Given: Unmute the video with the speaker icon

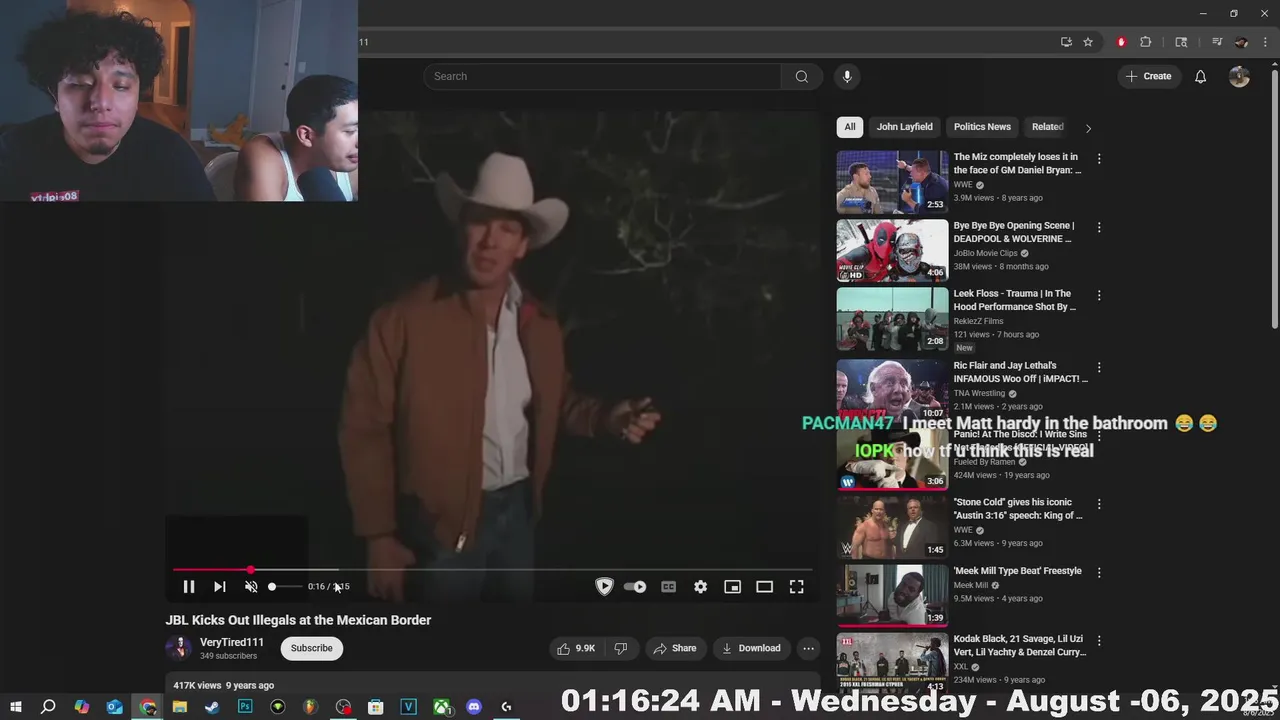Looking at the screenshot, I should click(x=251, y=587).
